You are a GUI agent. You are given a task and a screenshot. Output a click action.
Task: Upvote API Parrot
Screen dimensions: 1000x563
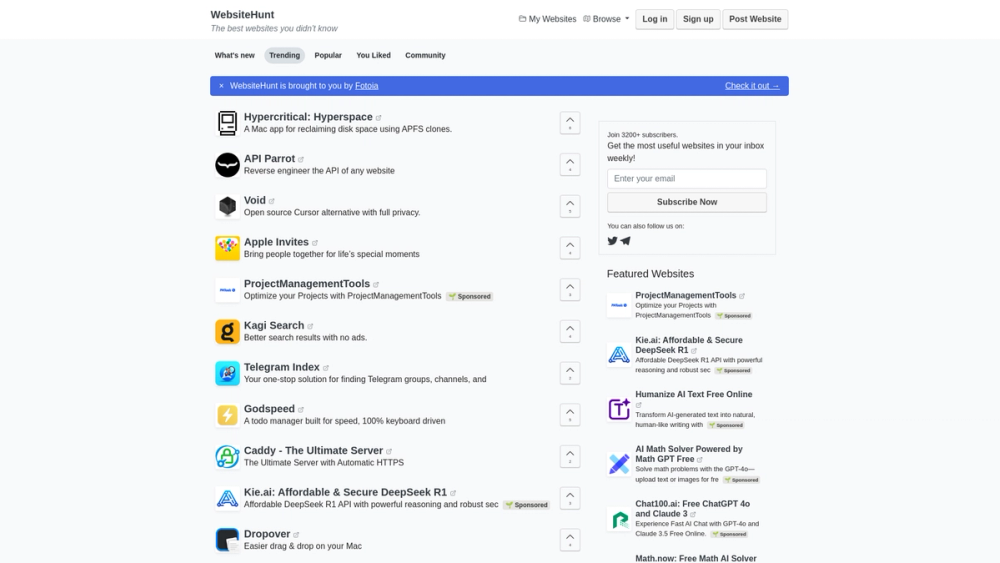[x=570, y=165]
